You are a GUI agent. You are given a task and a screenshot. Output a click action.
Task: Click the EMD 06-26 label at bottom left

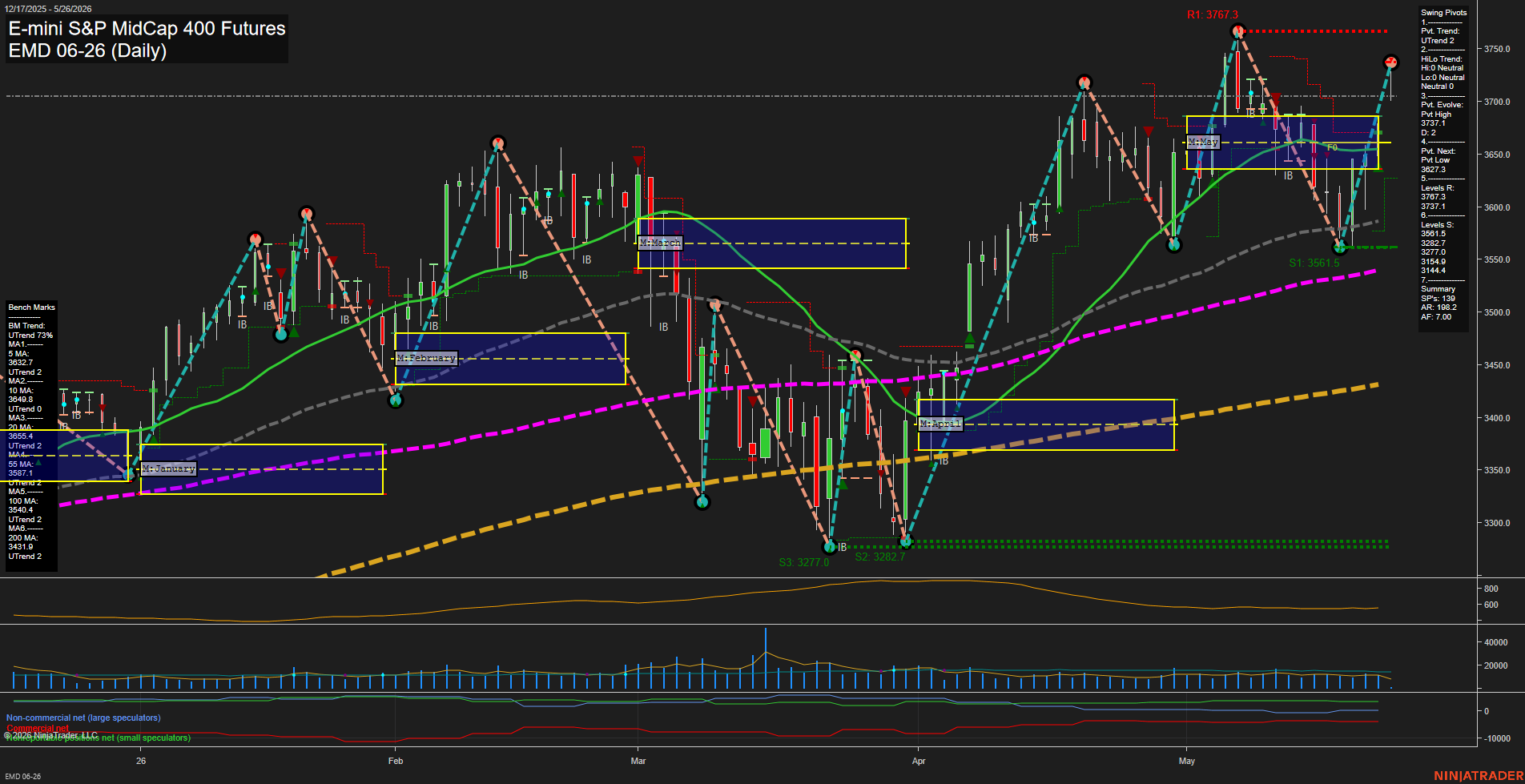[x=22, y=776]
